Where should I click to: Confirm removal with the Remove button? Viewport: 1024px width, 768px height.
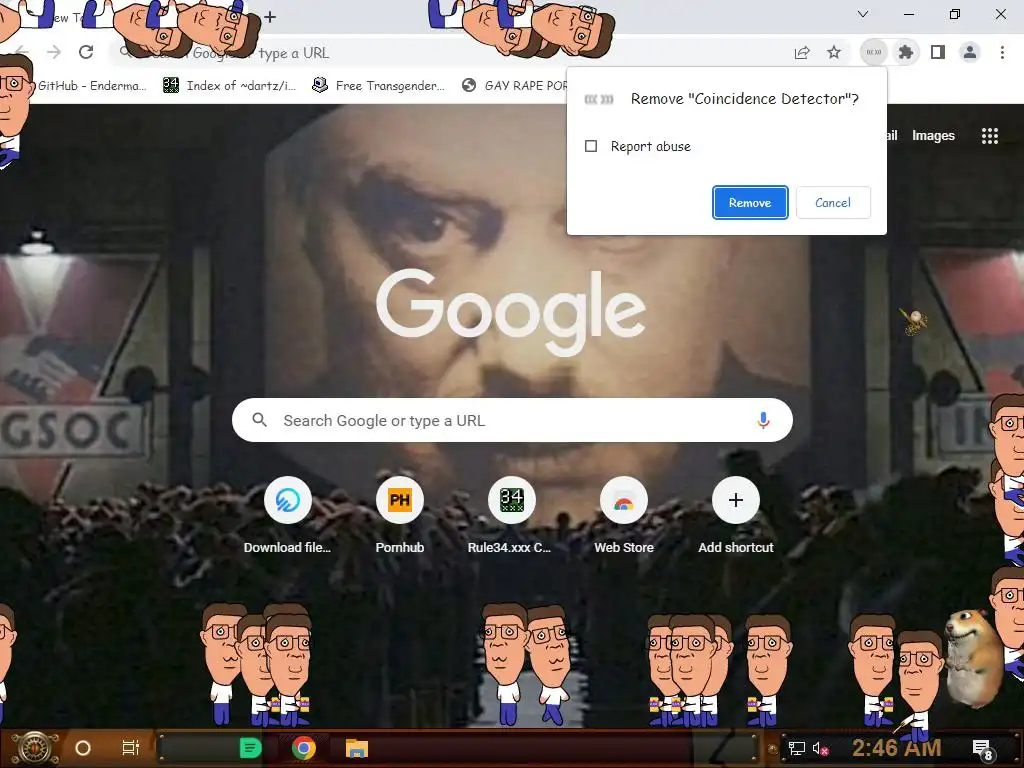pos(750,202)
